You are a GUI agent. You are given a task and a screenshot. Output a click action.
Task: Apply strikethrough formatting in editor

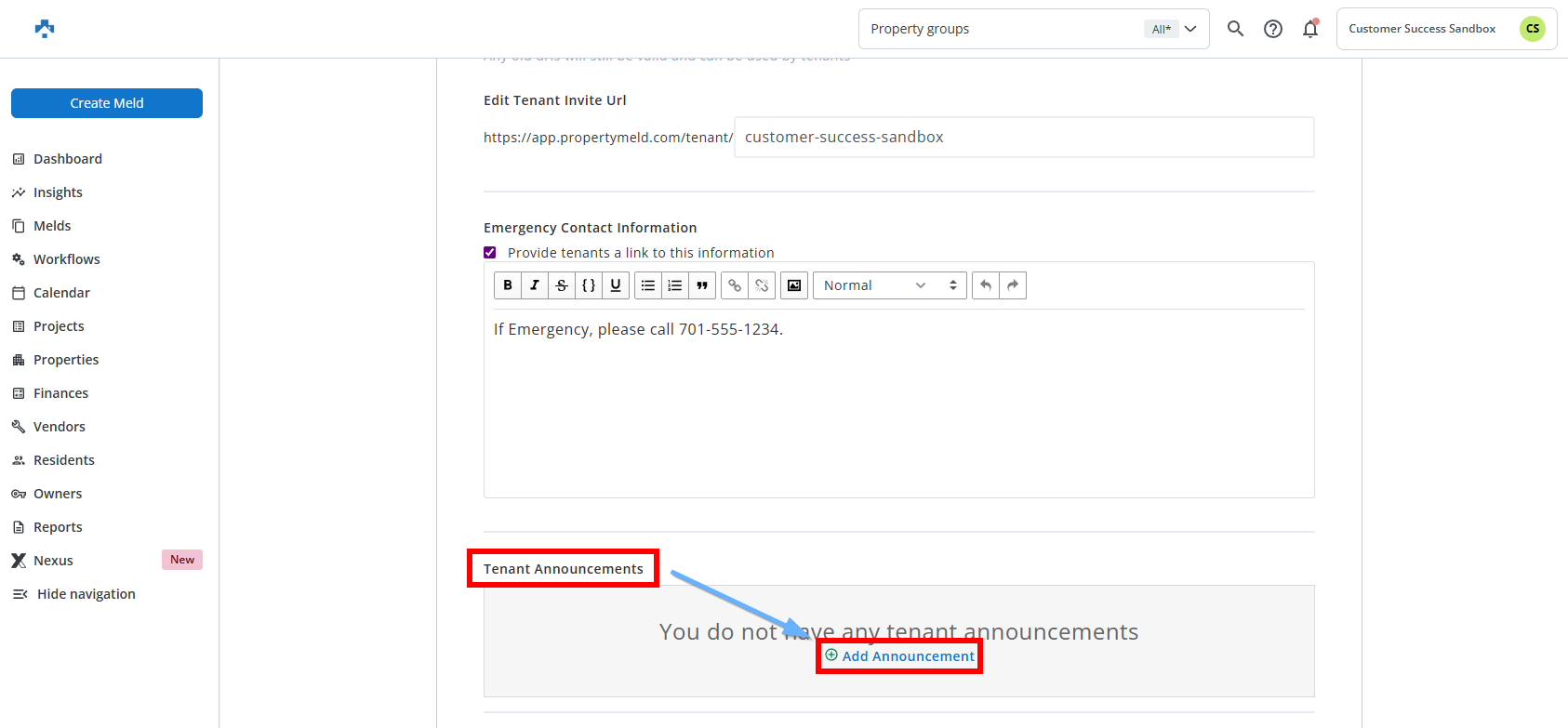point(562,285)
